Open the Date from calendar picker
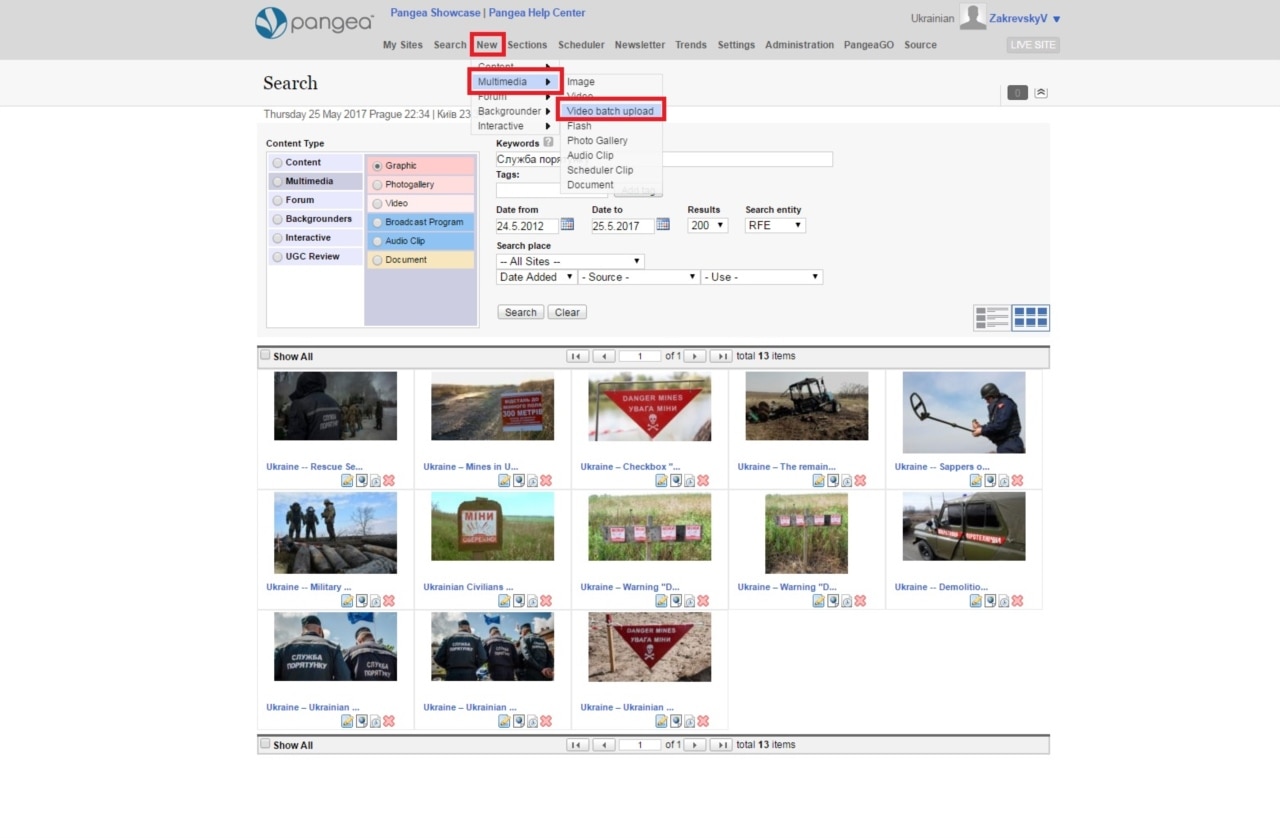1280x838 pixels. [567, 225]
